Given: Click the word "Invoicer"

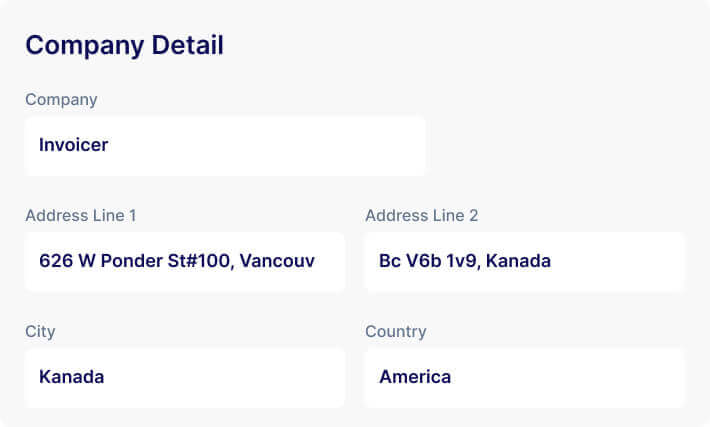Looking at the screenshot, I should (73, 145).
